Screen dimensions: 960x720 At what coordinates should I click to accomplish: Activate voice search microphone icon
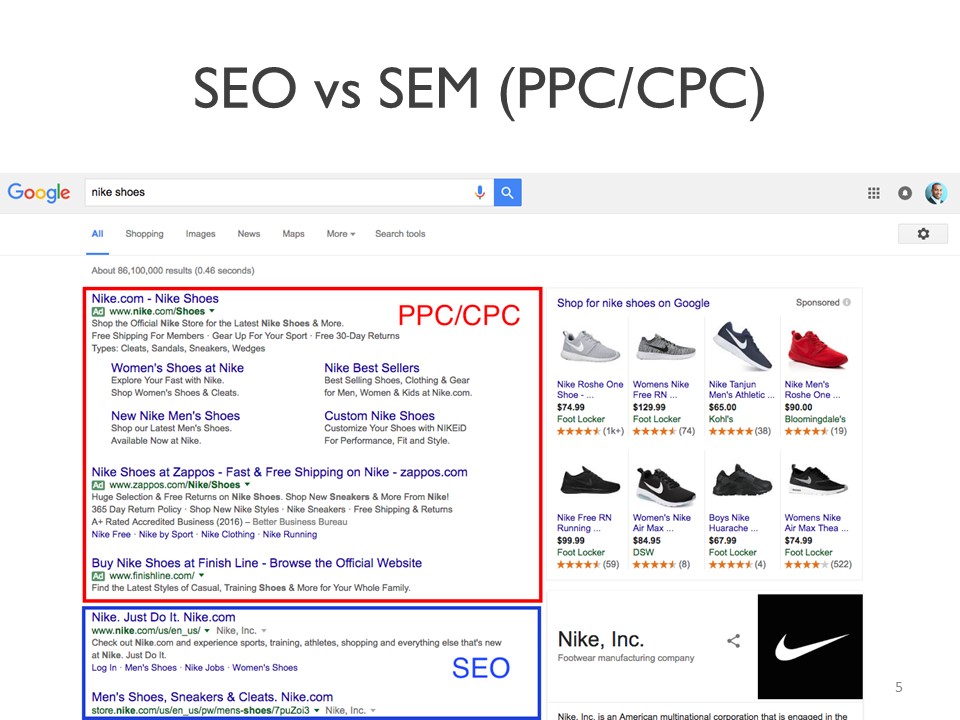coord(480,192)
